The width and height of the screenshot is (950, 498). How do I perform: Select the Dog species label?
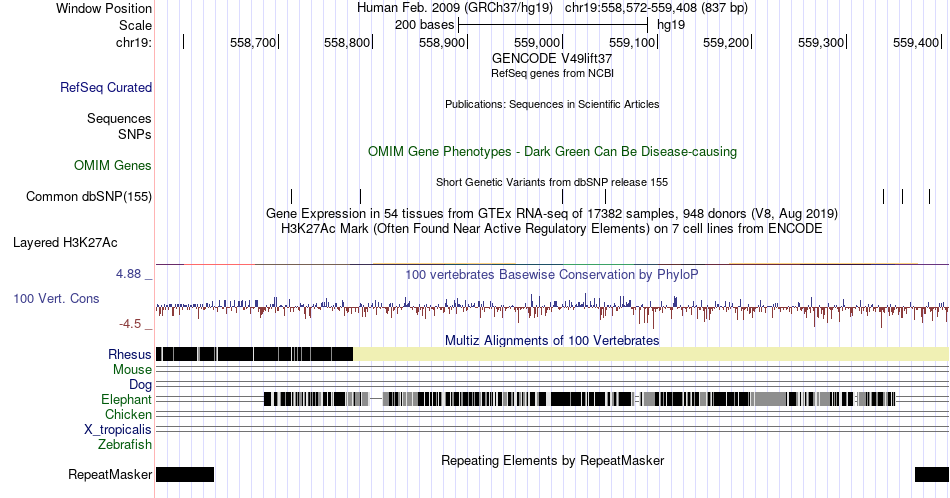140,385
